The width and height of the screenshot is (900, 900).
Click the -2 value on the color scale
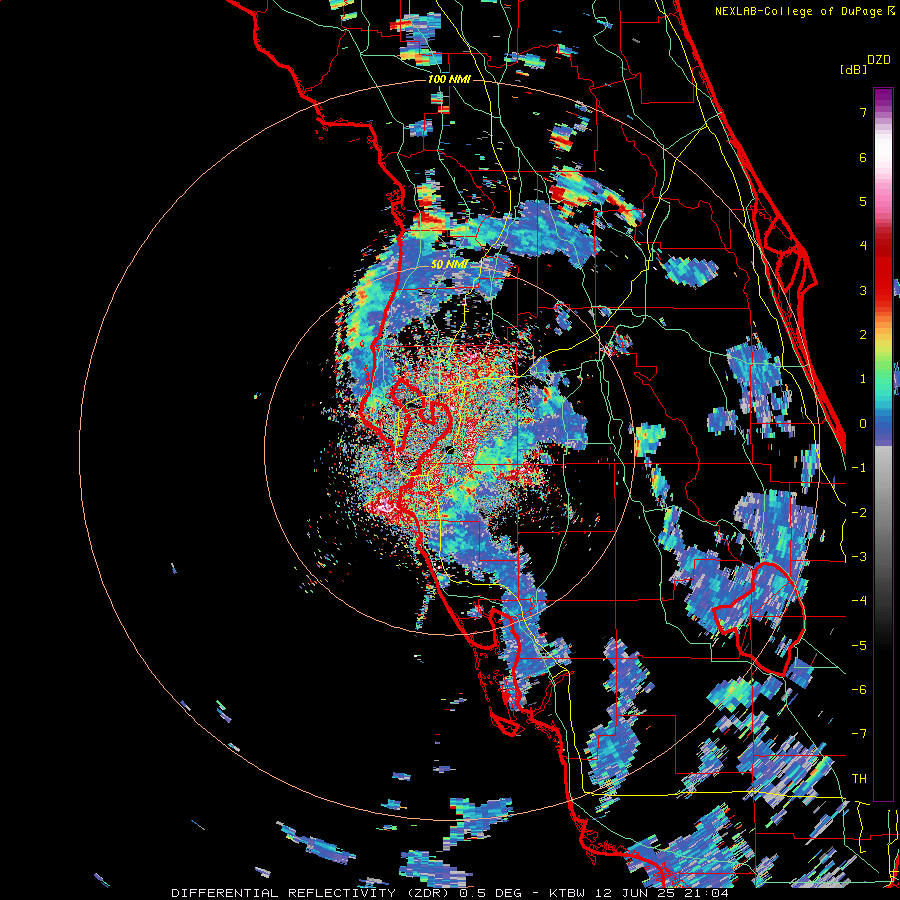coord(859,513)
